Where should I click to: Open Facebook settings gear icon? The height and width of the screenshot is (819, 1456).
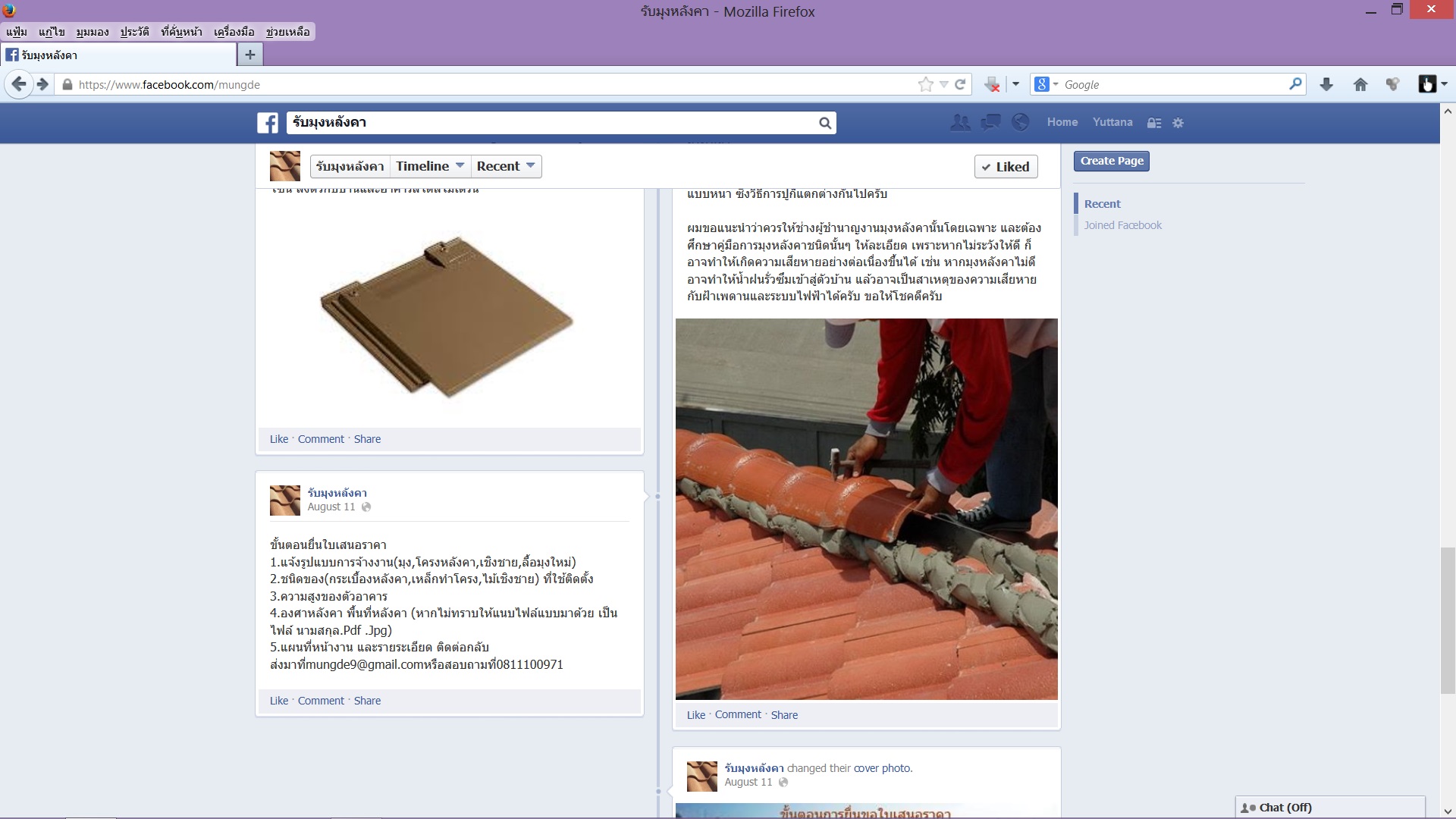[x=1178, y=123]
